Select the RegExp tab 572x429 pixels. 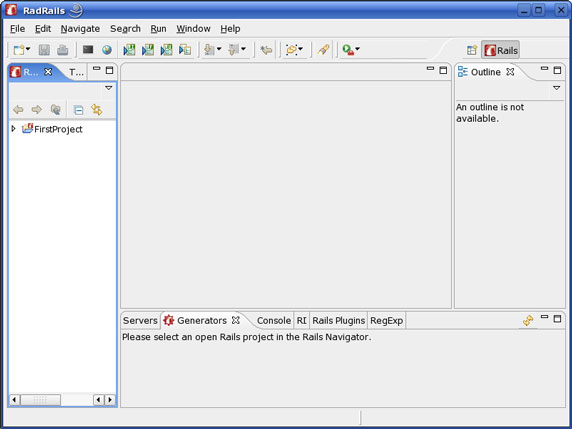[386, 320]
